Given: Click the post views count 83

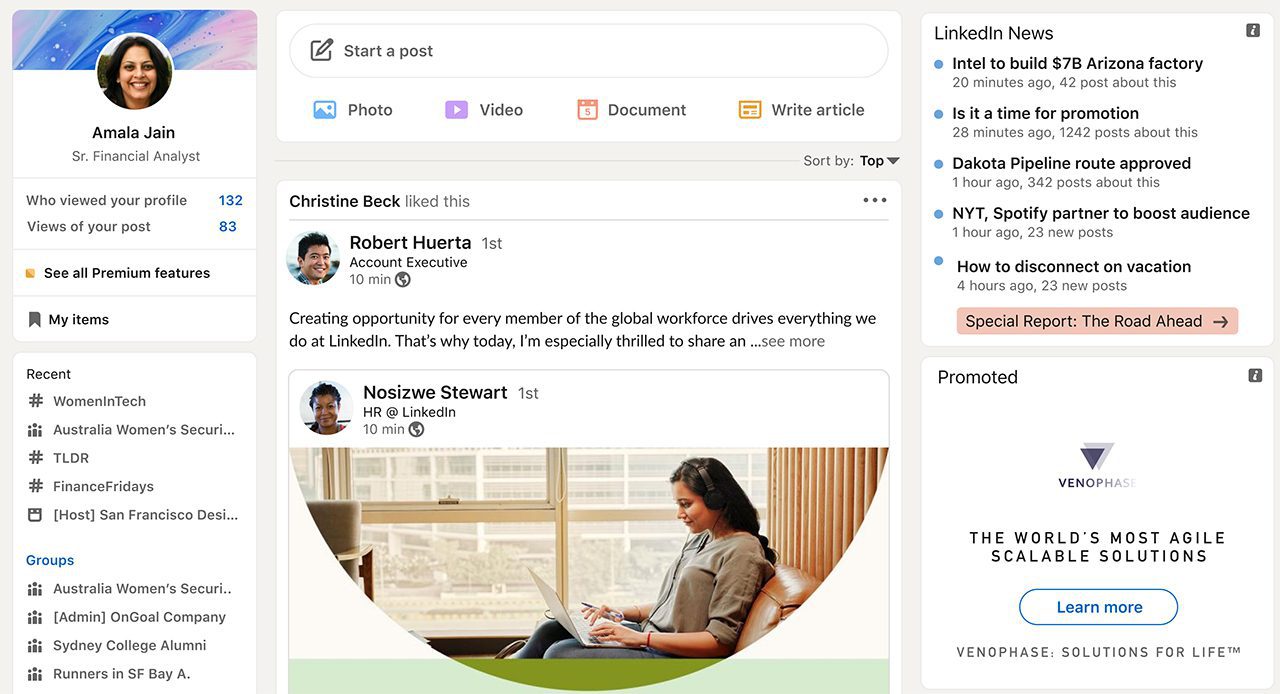Looking at the screenshot, I should point(228,226).
